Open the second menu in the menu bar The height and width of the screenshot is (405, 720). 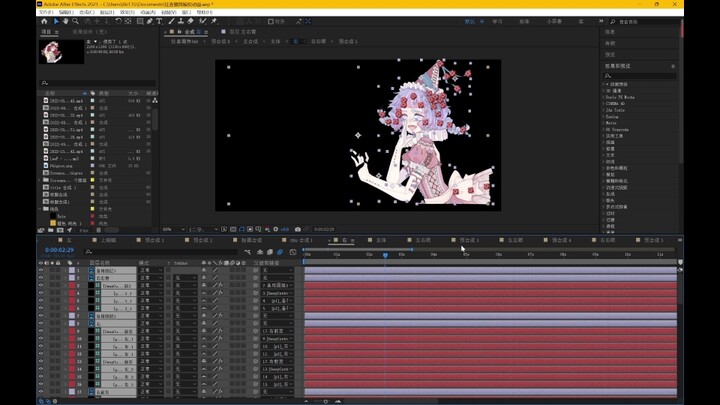(x=66, y=12)
